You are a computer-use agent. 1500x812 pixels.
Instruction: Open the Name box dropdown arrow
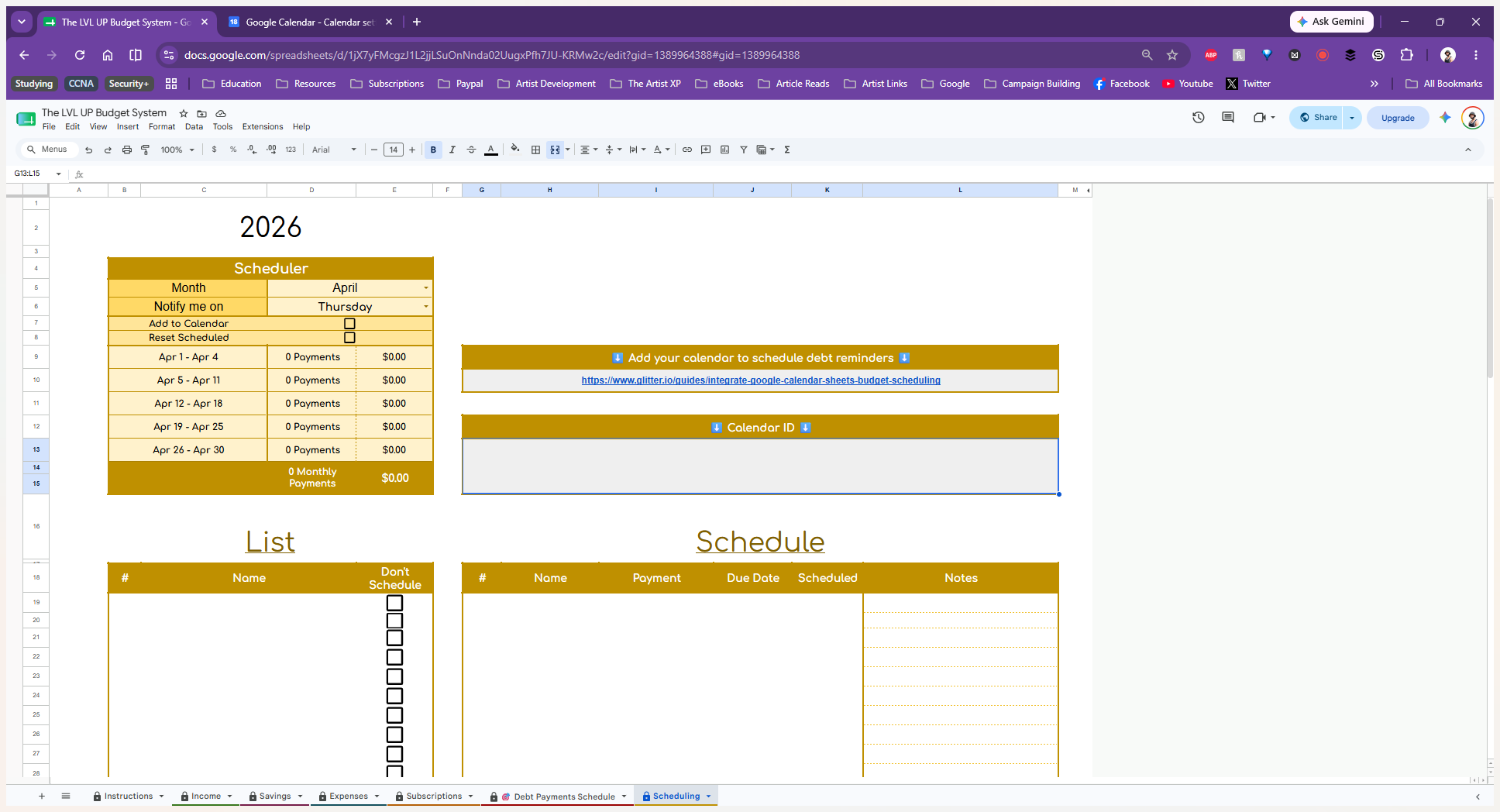tap(59, 174)
